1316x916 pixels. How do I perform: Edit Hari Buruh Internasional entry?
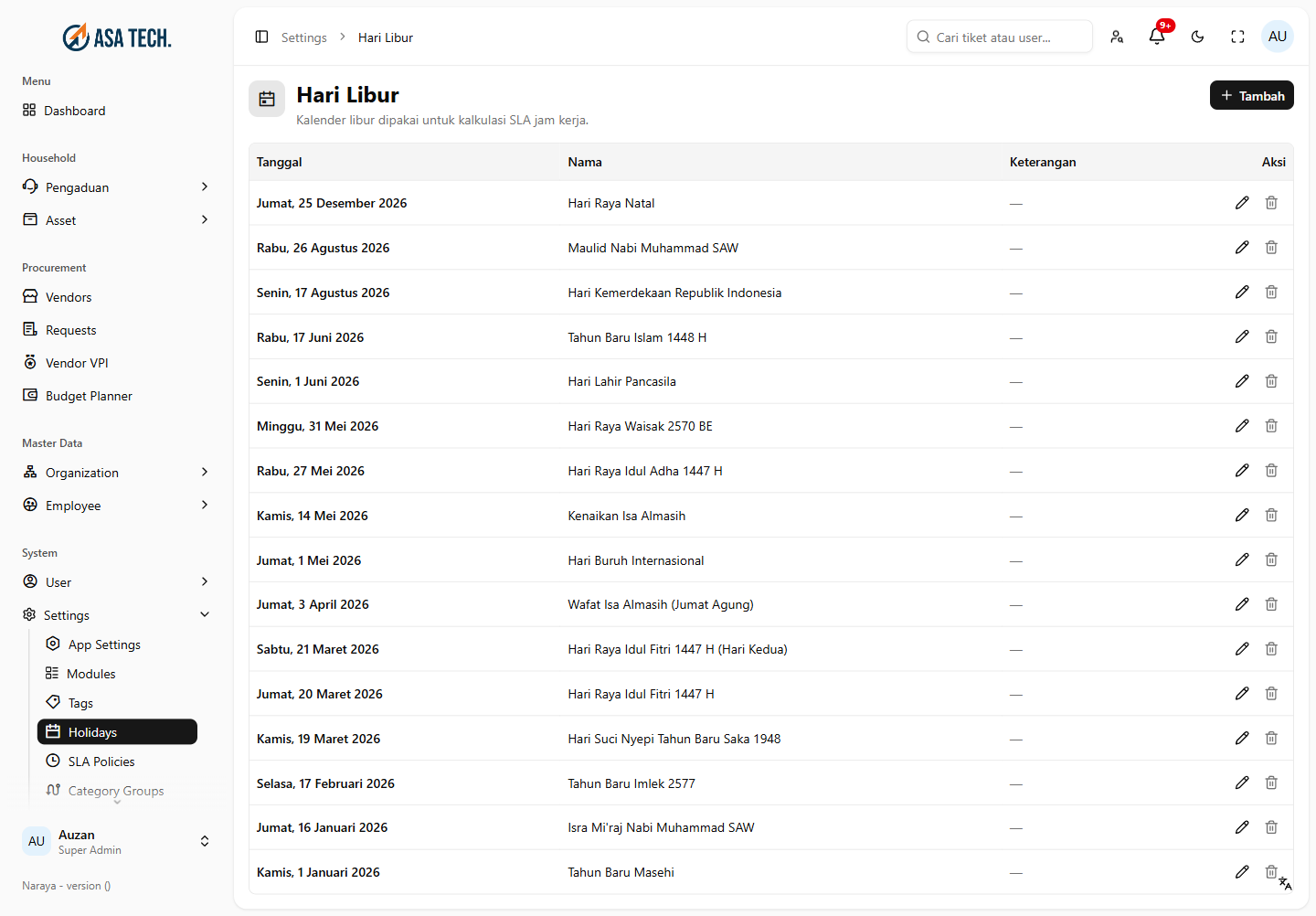tap(1242, 560)
